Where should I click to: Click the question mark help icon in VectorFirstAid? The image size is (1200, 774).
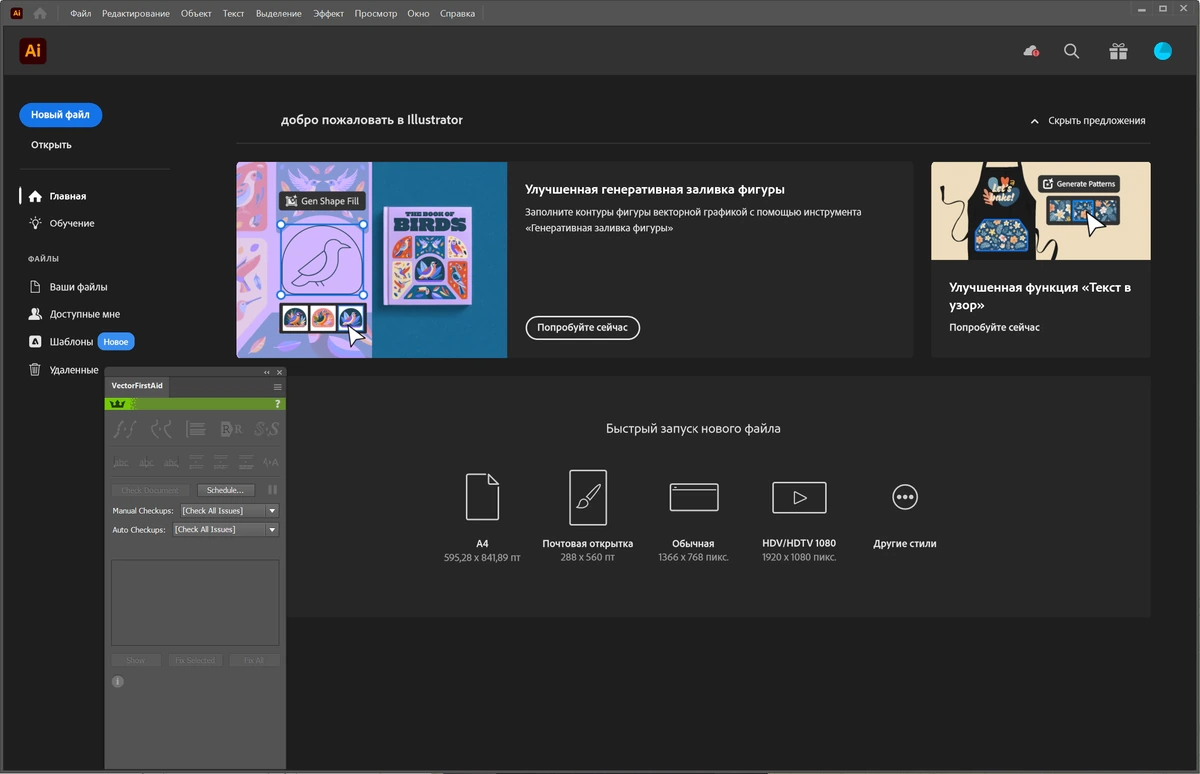click(x=277, y=404)
